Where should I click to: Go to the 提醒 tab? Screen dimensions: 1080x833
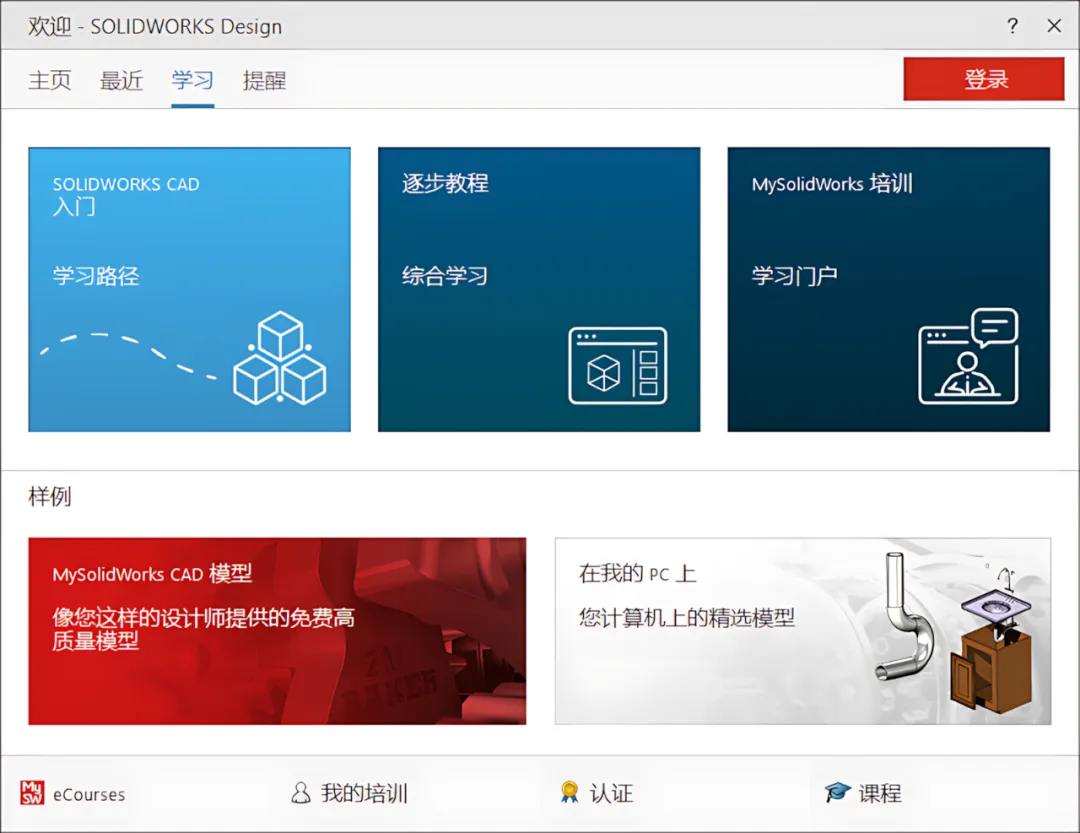point(264,81)
